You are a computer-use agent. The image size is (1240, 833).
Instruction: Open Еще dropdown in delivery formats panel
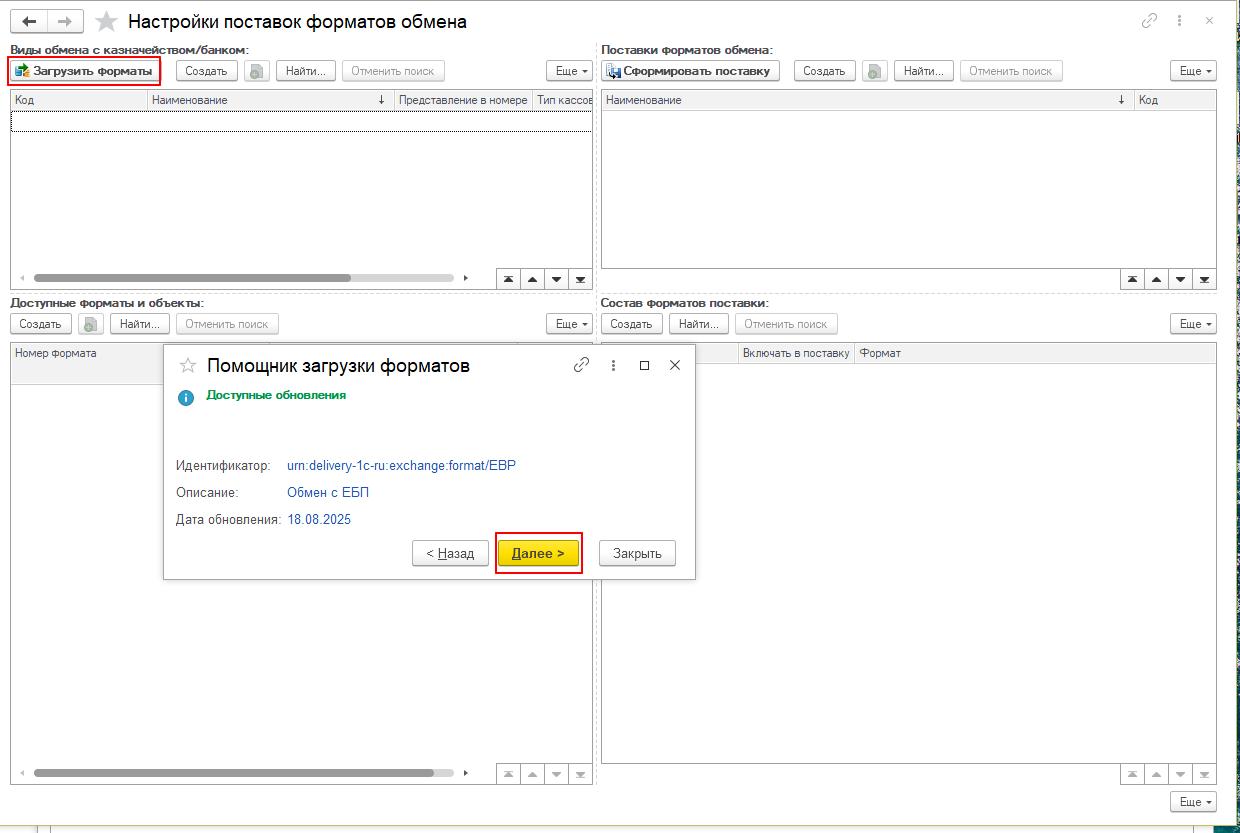pos(1193,71)
